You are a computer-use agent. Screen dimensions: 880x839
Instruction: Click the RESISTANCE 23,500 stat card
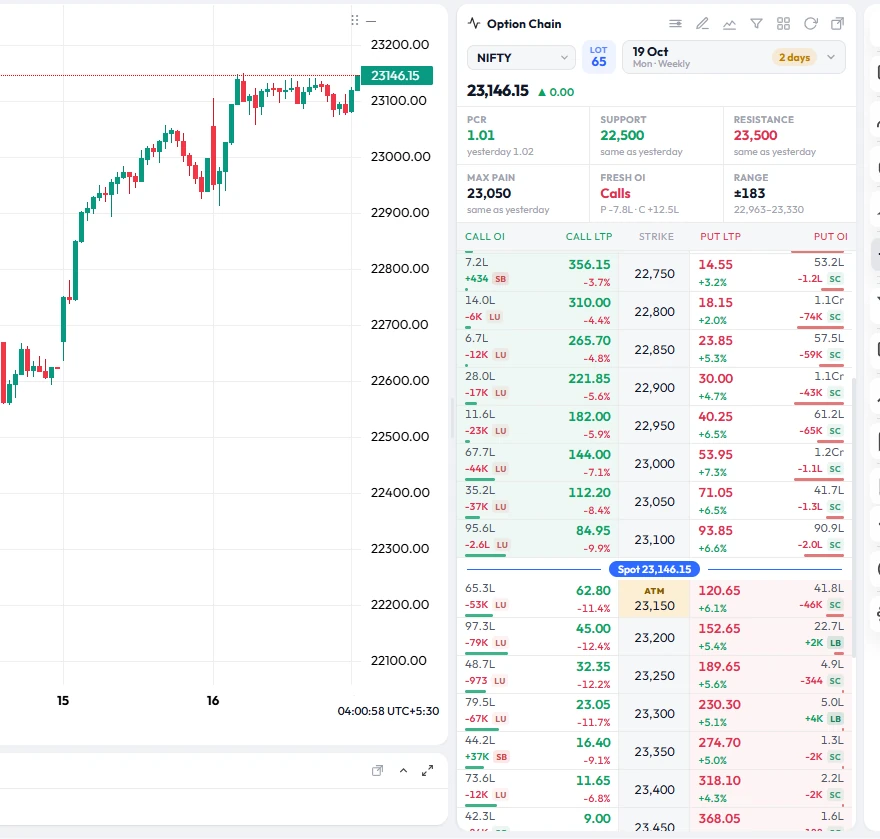click(790, 135)
